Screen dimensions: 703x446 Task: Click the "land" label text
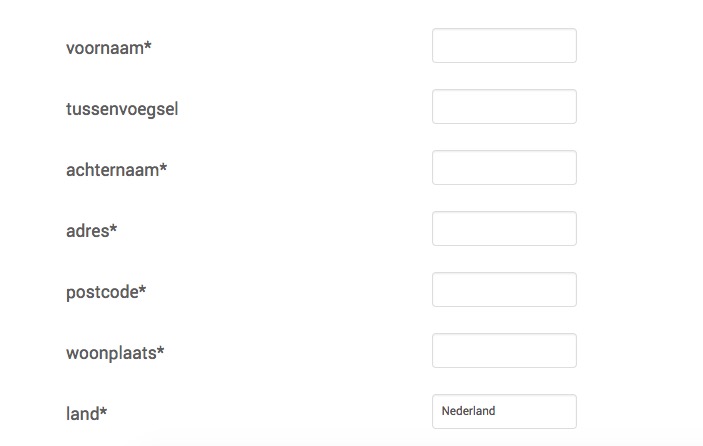tap(83, 413)
